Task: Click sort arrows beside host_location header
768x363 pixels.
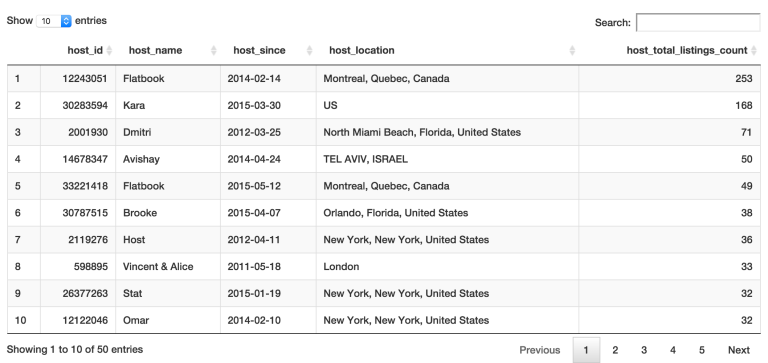Action: pyautogui.click(x=572, y=50)
